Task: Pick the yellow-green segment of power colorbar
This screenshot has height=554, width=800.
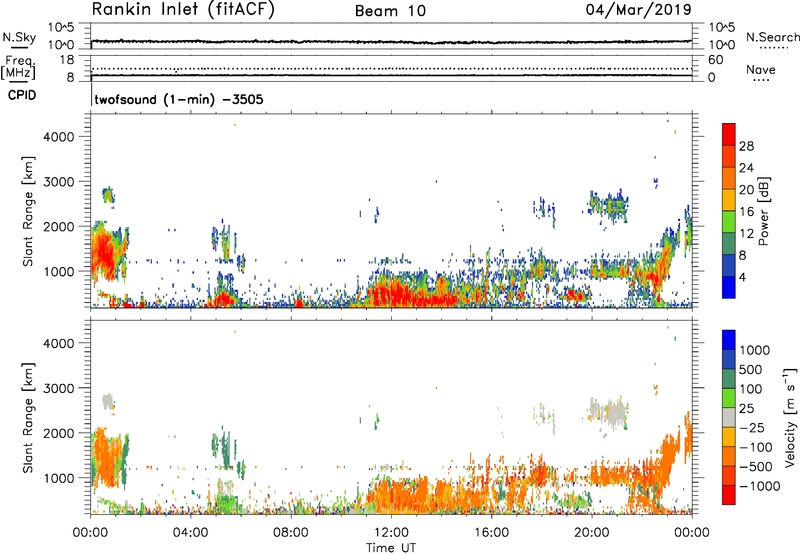Action: point(729,222)
